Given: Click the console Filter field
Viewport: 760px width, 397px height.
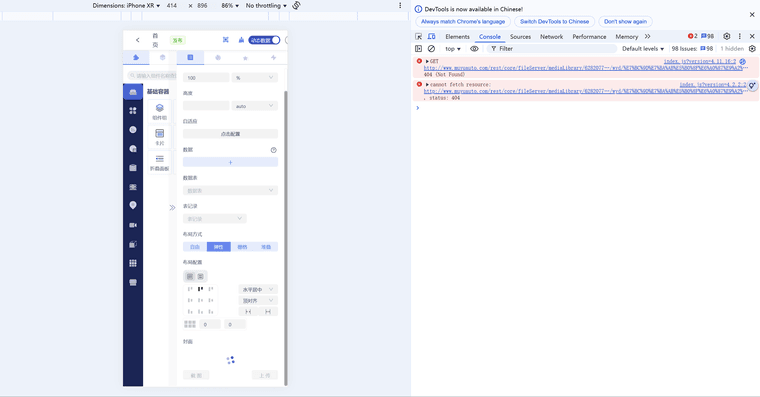Looking at the screenshot, I should 552,48.
